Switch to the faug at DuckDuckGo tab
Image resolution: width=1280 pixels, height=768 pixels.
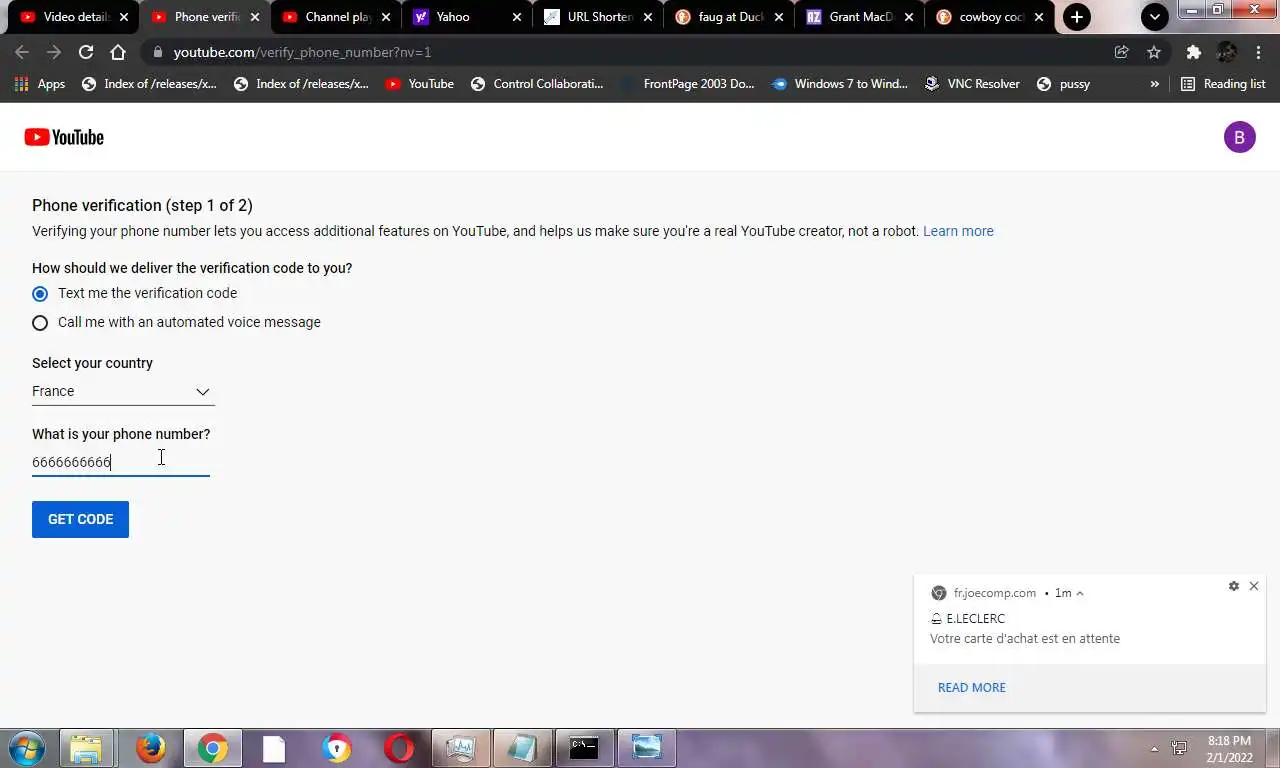click(728, 17)
